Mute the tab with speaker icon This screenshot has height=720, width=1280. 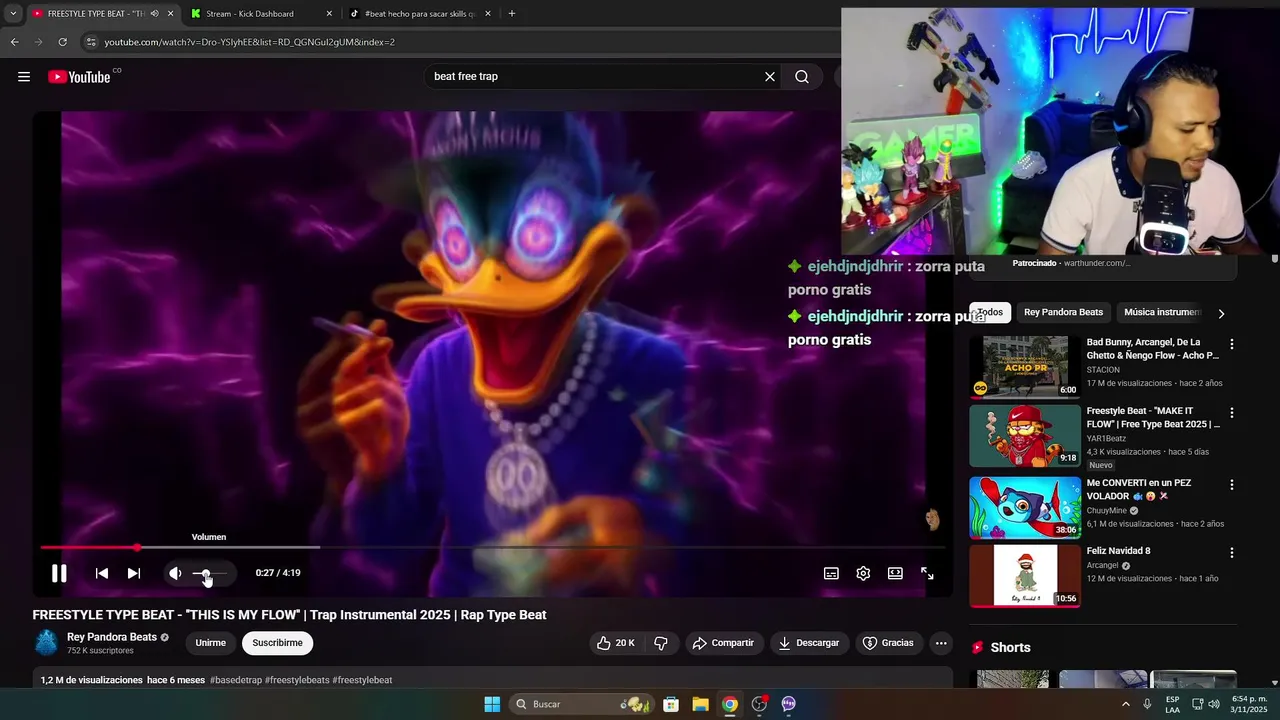tap(154, 14)
